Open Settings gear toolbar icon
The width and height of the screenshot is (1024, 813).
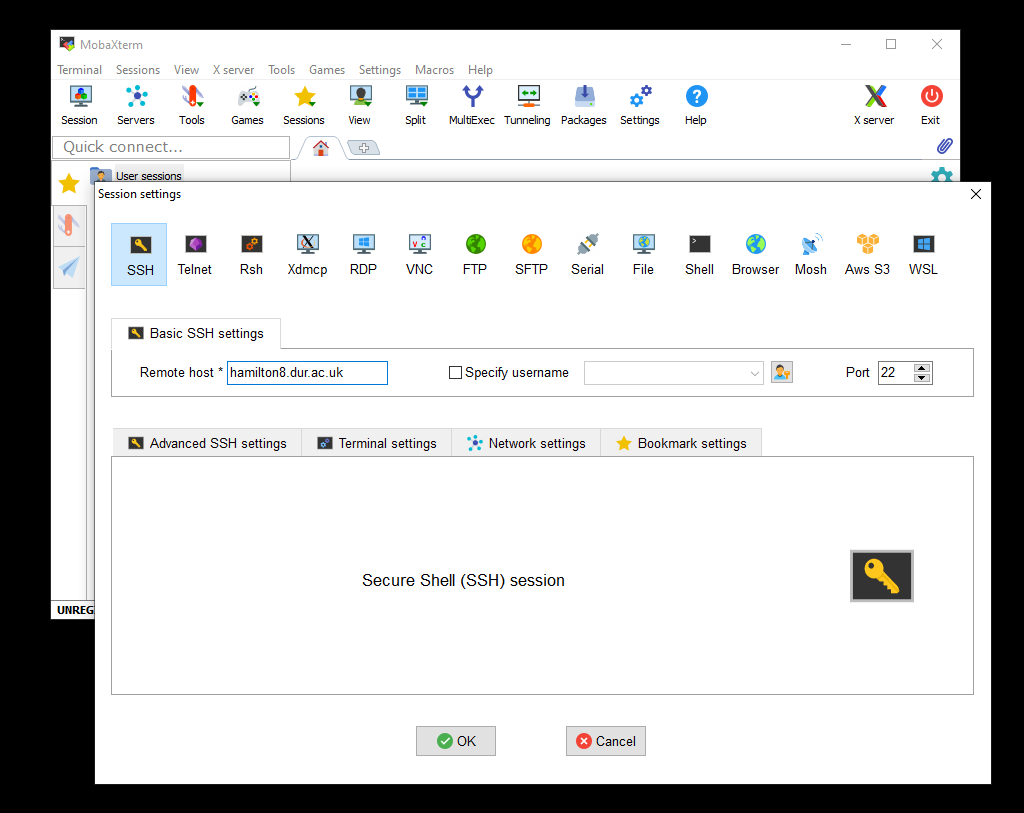pyautogui.click(x=640, y=105)
